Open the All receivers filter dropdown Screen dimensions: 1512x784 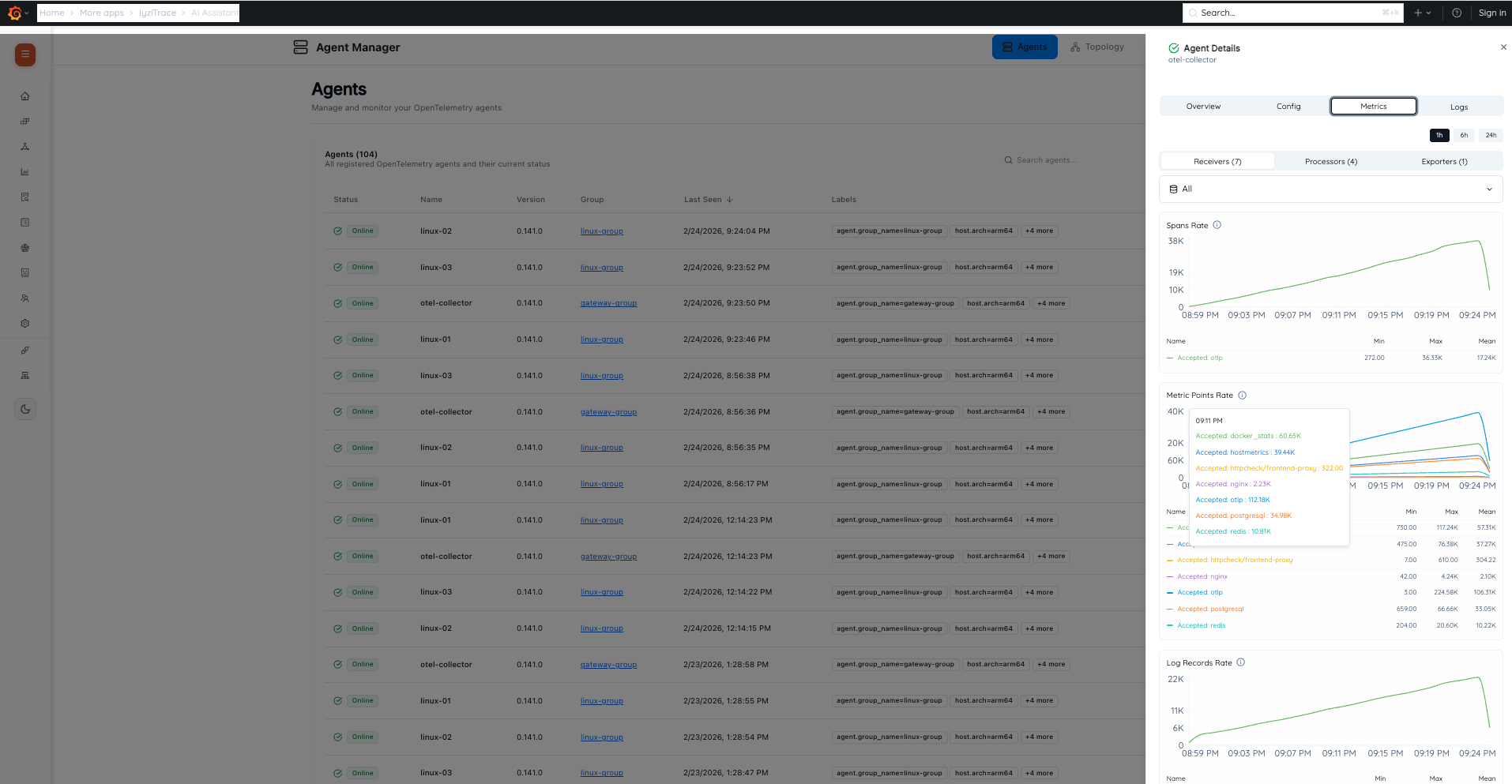(x=1330, y=189)
